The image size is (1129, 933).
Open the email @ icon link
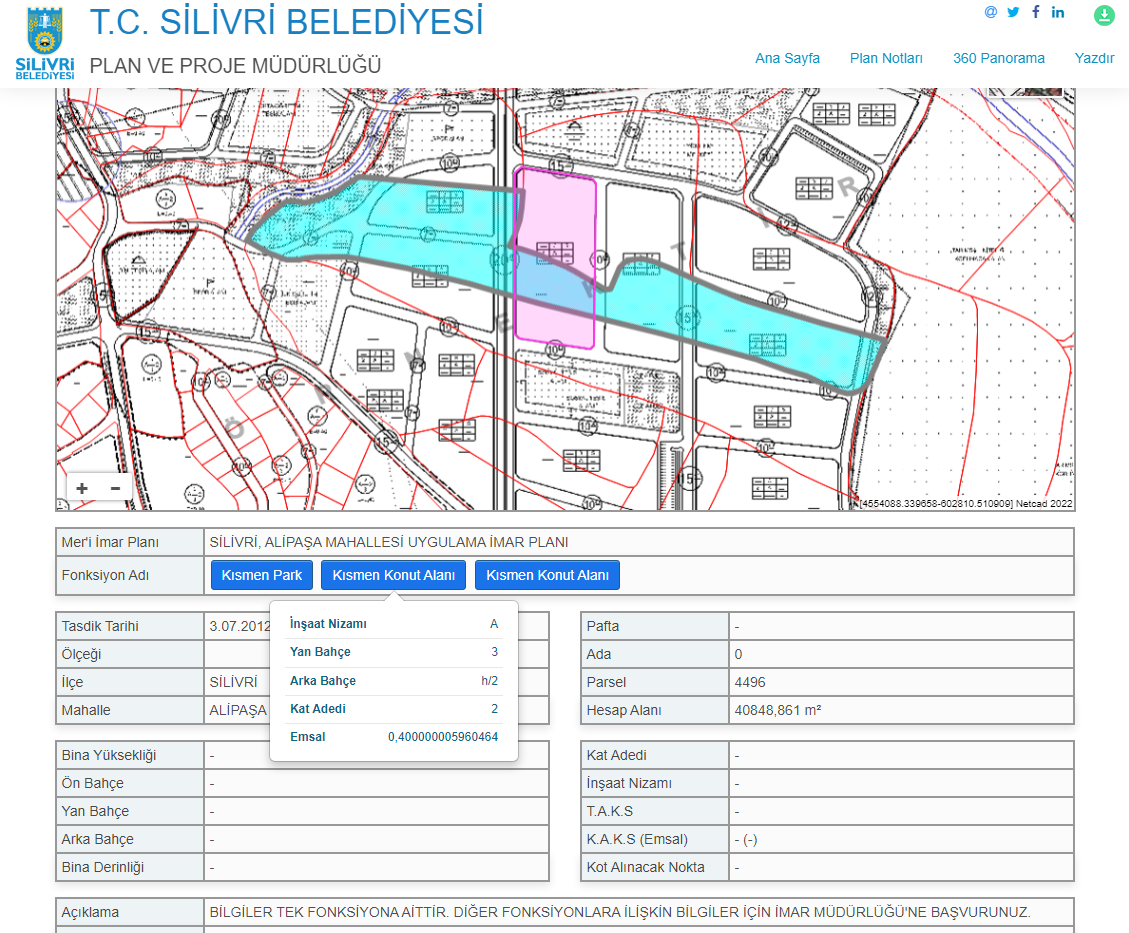pos(991,12)
